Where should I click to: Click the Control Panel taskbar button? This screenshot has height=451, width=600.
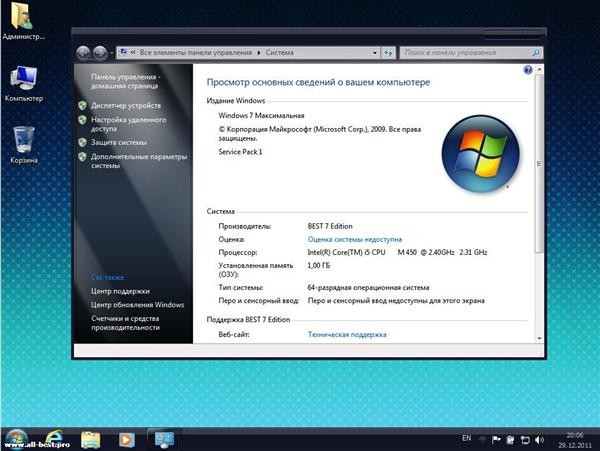coord(164,440)
